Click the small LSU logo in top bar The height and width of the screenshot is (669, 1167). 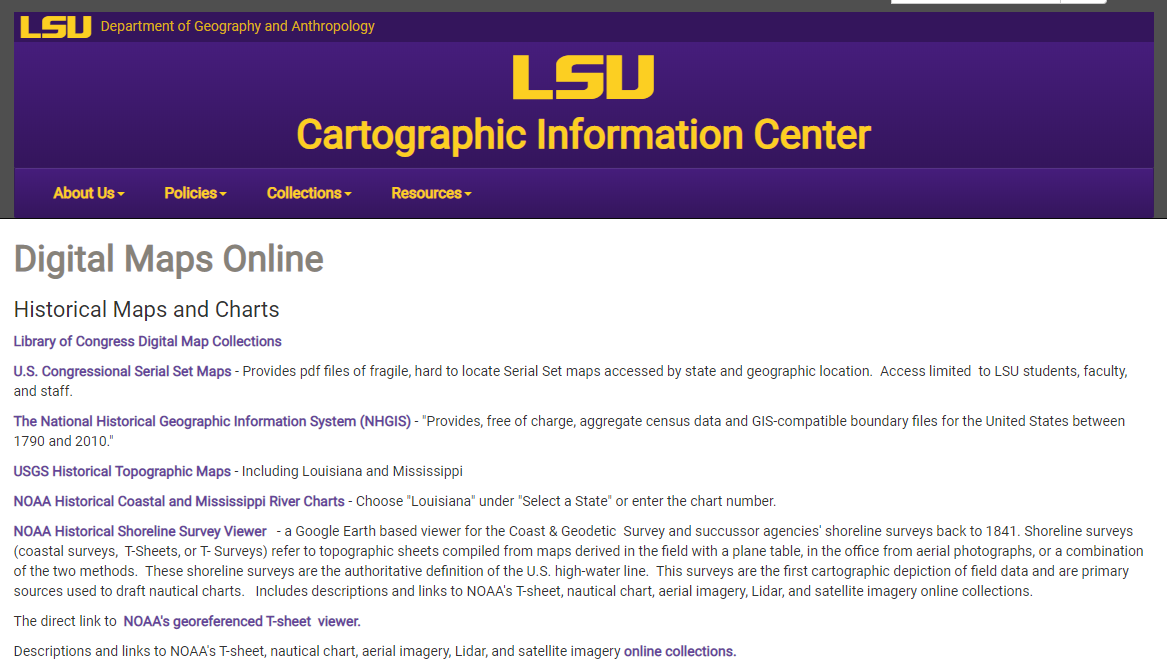pyautogui.click(x=56, y=27)
